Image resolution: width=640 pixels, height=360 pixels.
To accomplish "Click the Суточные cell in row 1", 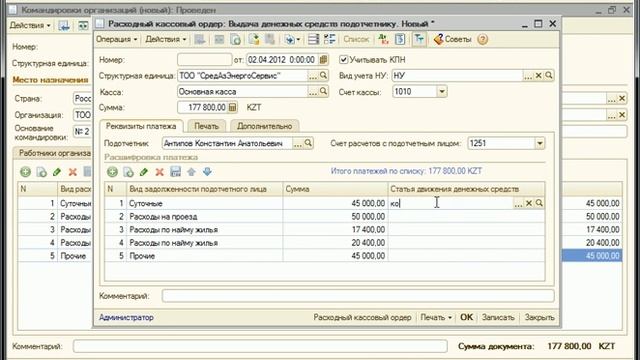I will point(204,203).
